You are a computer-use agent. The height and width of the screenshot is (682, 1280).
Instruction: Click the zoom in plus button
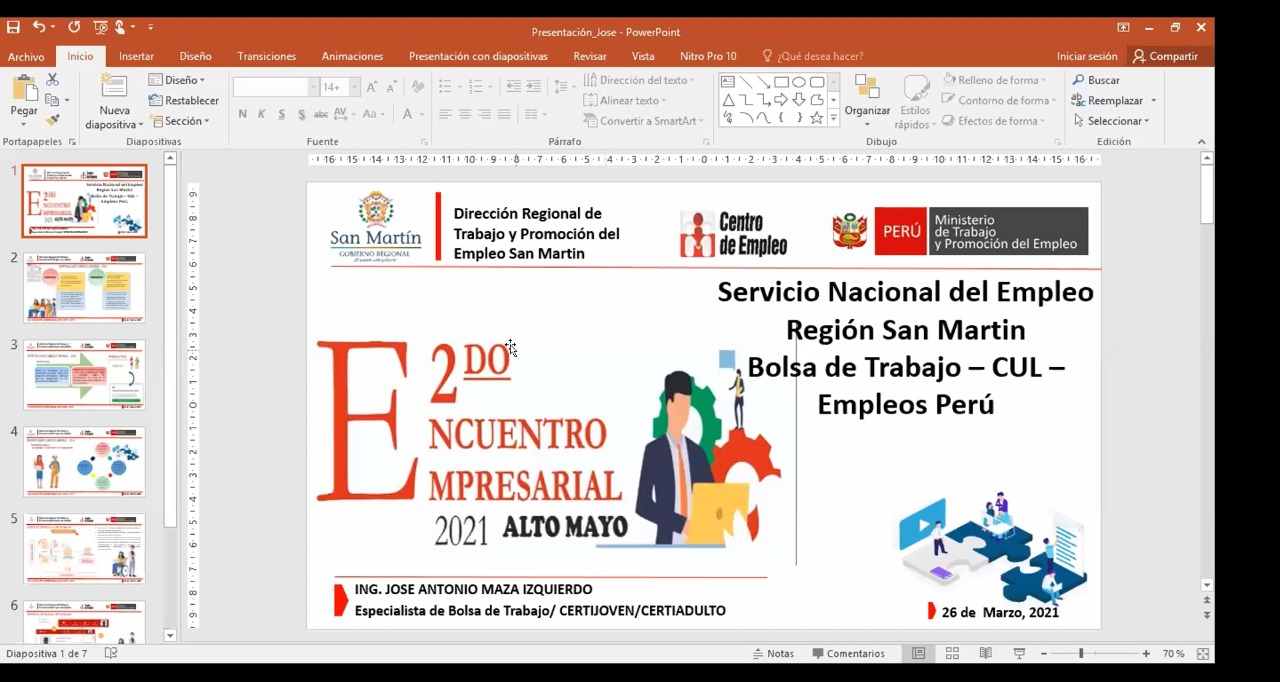(1146, 653)
